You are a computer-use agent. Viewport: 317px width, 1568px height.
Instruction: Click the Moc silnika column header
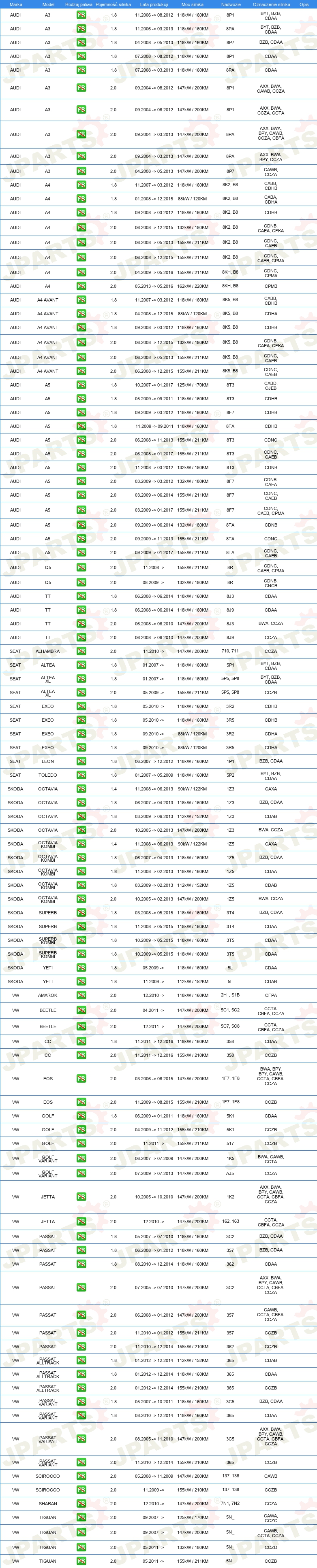point(193,4)
